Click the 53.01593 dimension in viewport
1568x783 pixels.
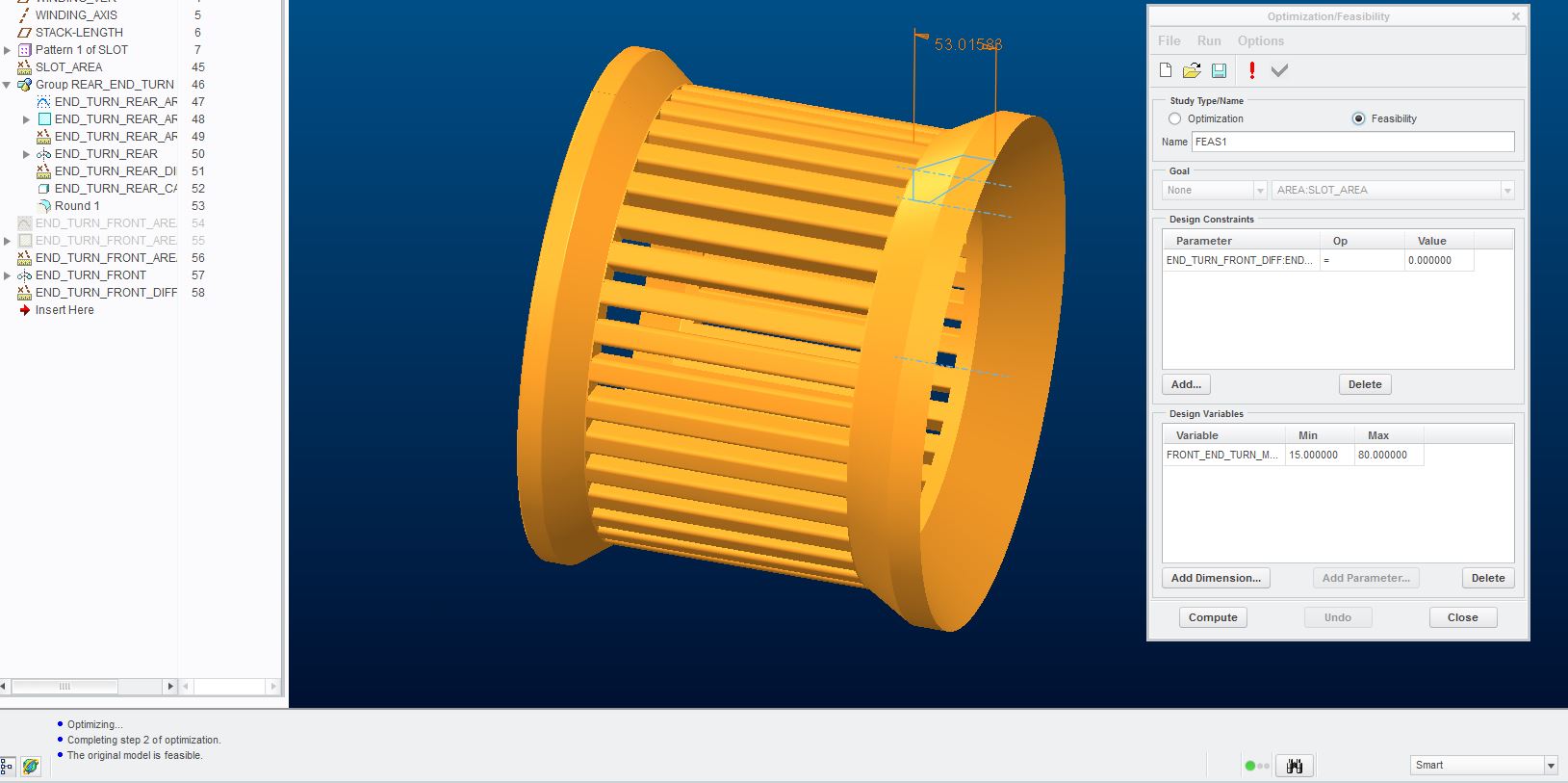968,44
